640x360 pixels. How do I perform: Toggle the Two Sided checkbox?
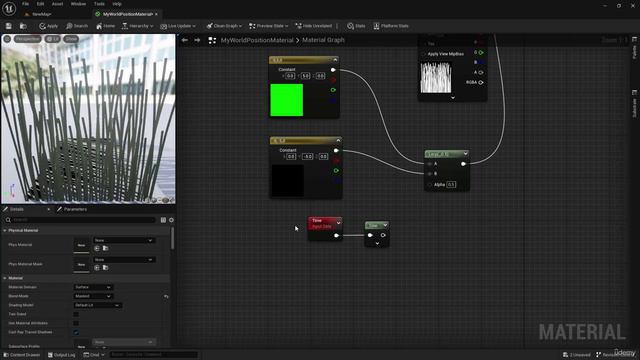[76, 314]
